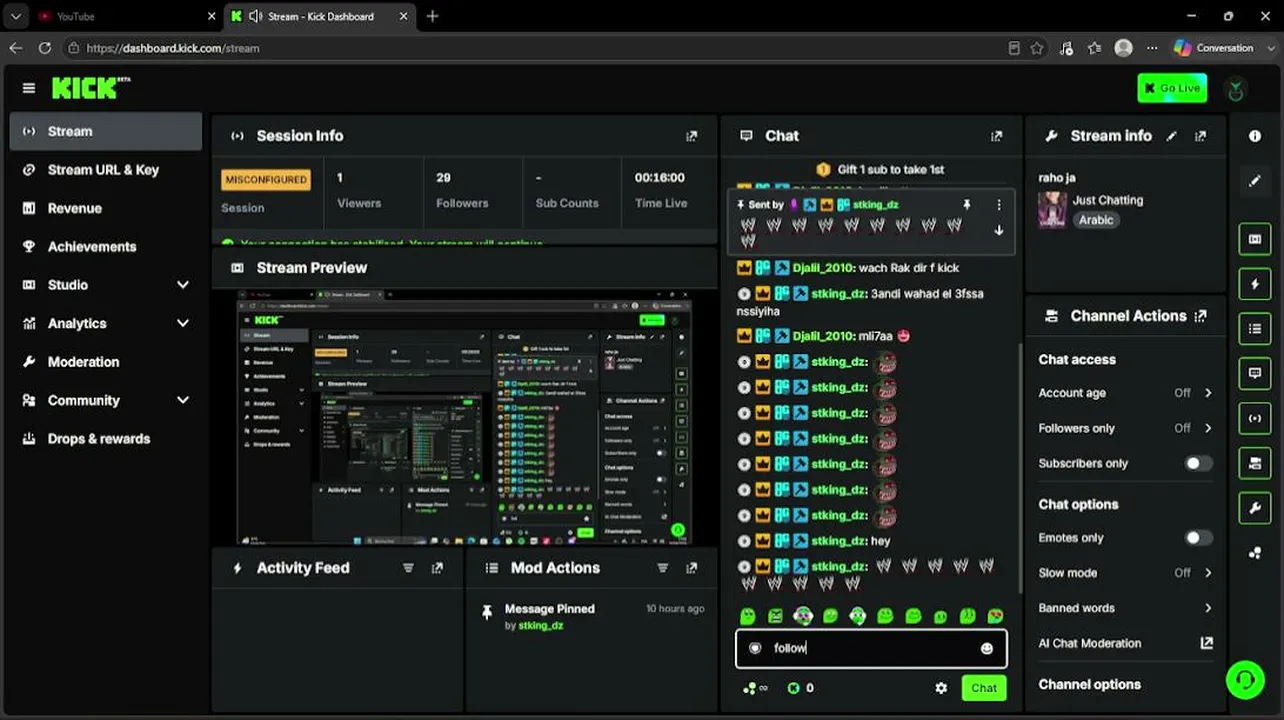1284x720 pixels.
Task: Open chat settings gear icon
Action: [x=941, y=688]
